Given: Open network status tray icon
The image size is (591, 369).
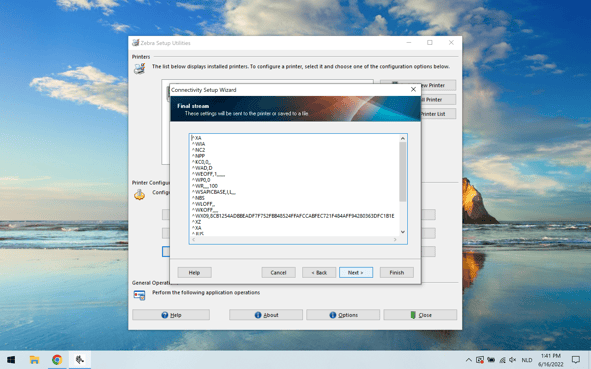Looking at the screenshot, I should 502,360.
